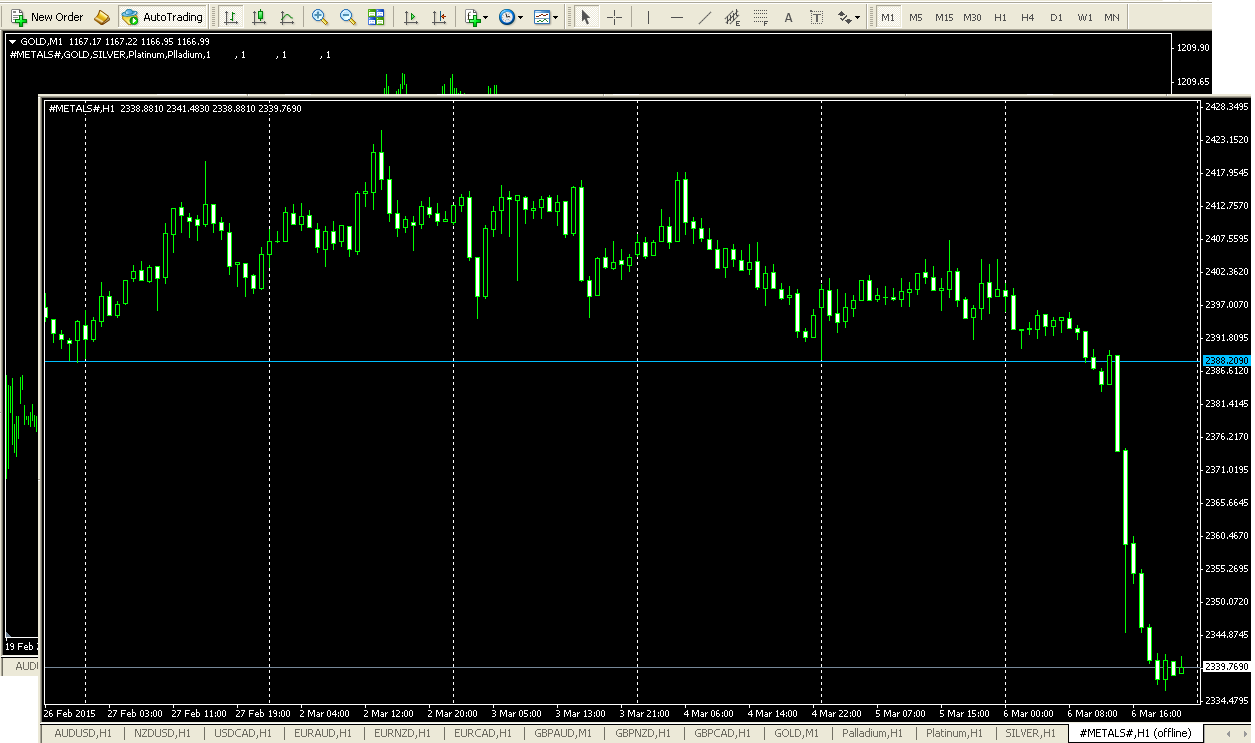Switch to M1 timeframe

coord(888,17)
